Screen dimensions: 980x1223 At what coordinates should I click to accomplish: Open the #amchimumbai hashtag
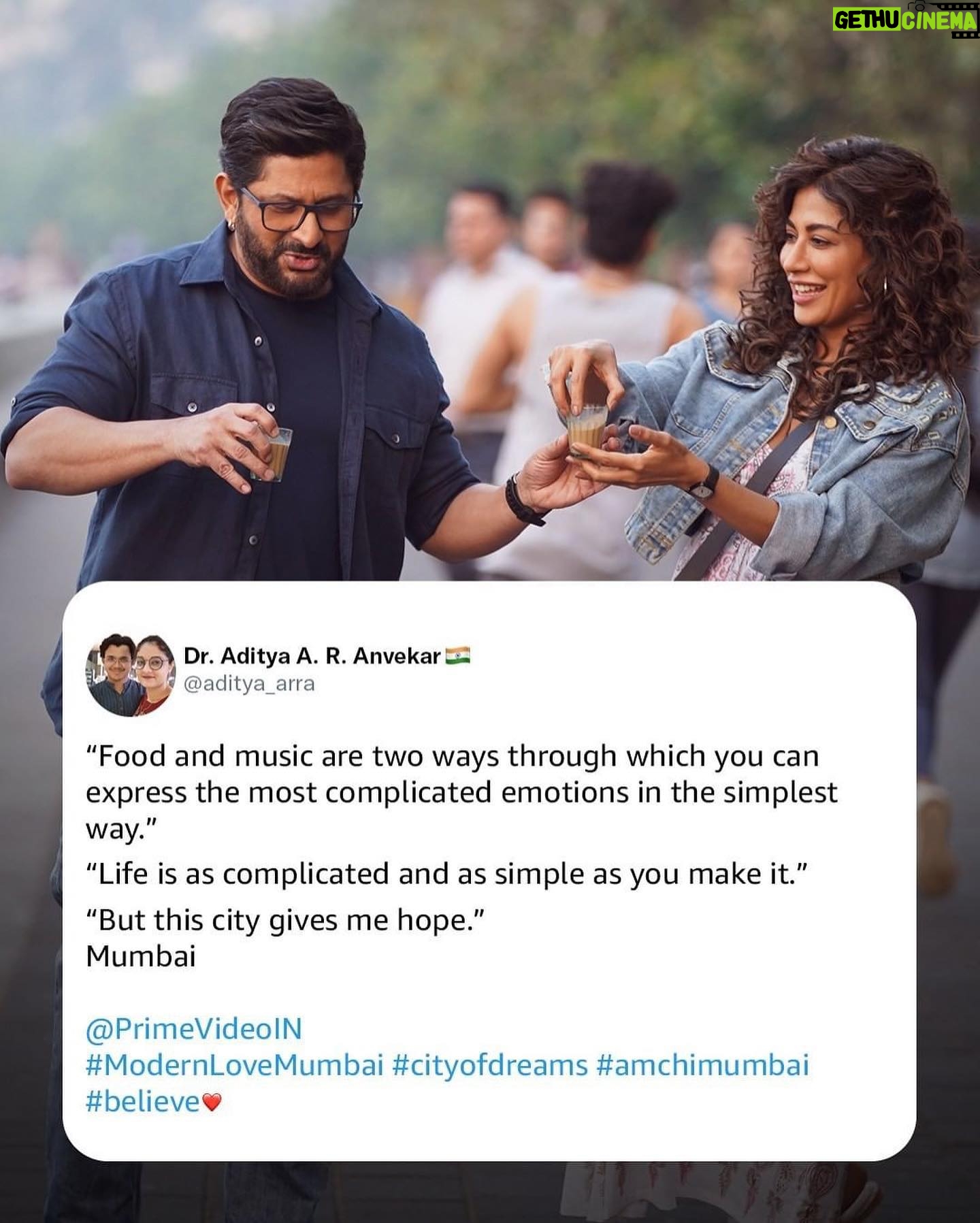(702, 1065)
